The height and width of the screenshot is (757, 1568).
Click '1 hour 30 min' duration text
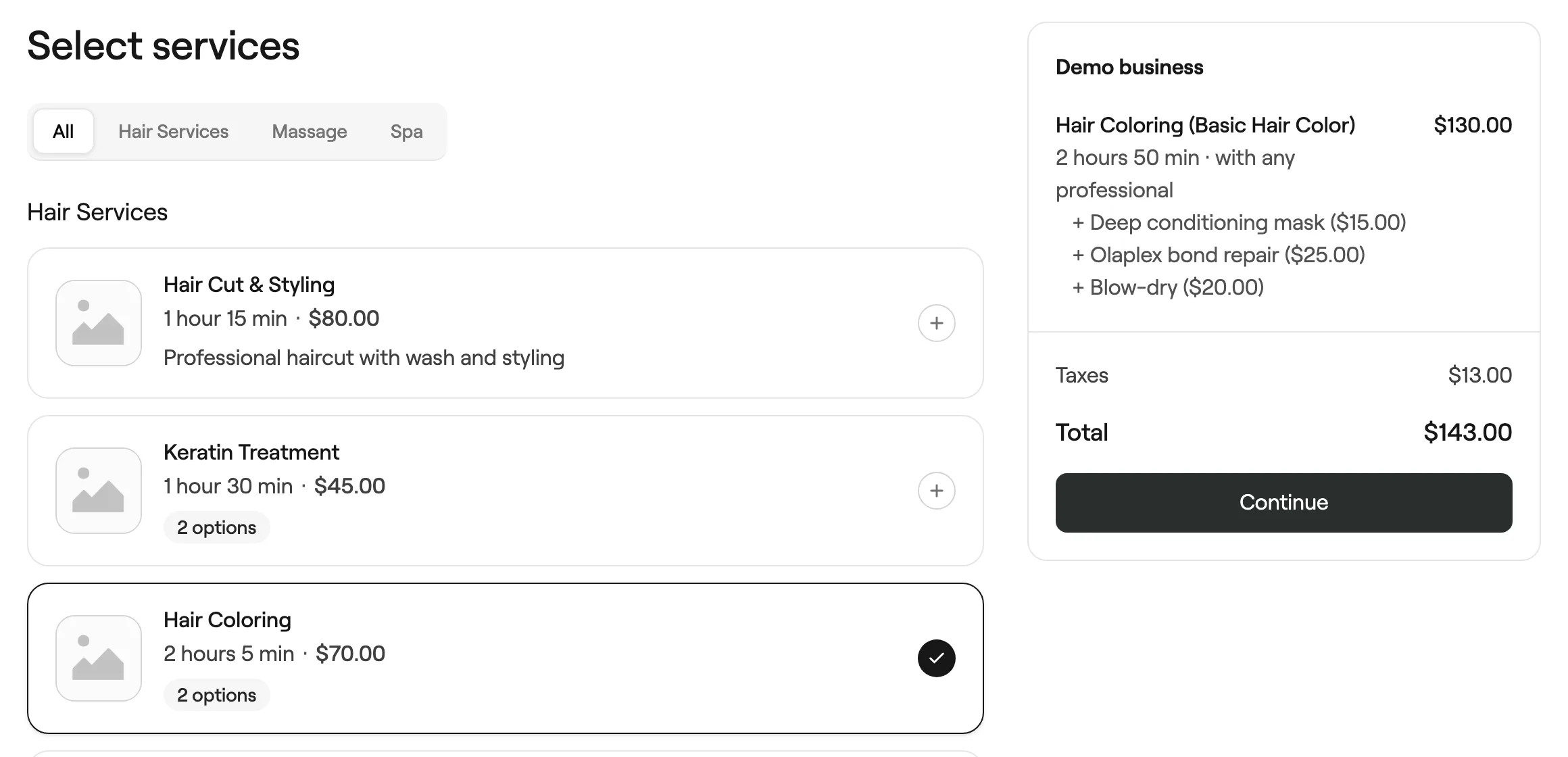click(x=228, y=486)
